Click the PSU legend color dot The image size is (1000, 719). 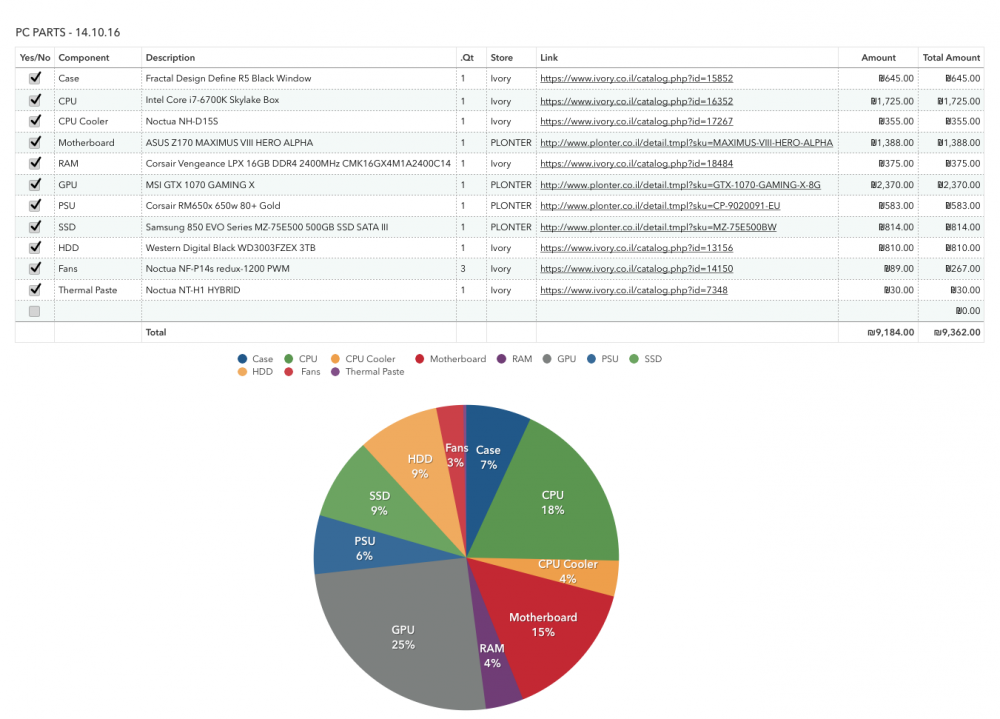(x=591, y=359)
